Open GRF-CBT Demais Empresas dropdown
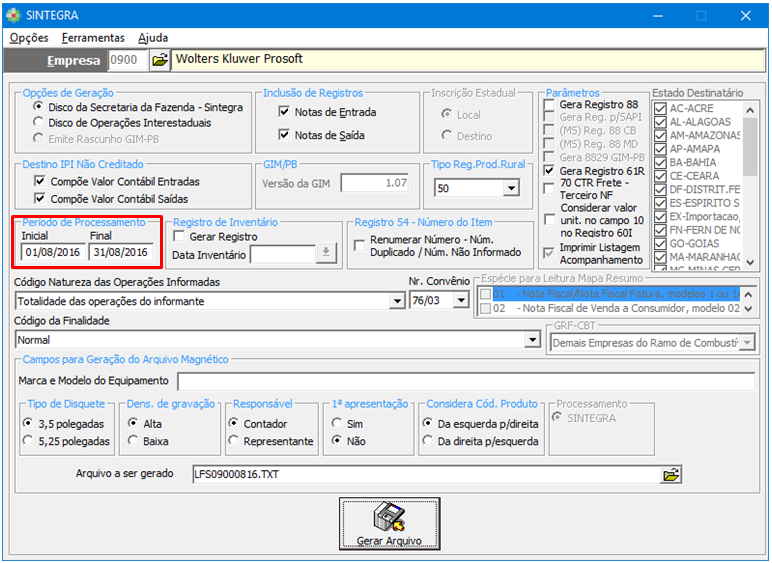The width and height of the screenshot is (772, 563). (747, 343)
